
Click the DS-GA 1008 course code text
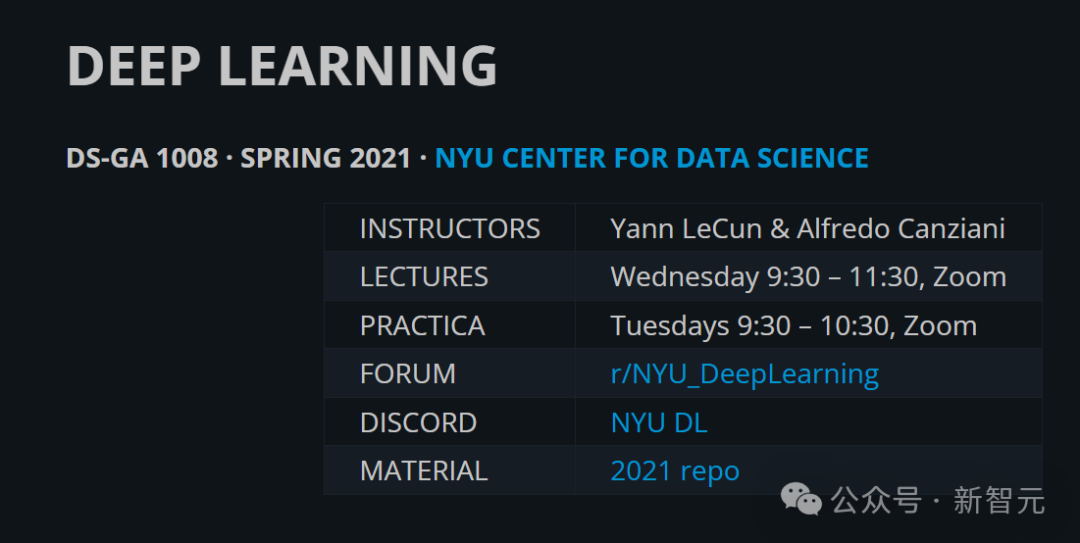(x=142, y=158)
